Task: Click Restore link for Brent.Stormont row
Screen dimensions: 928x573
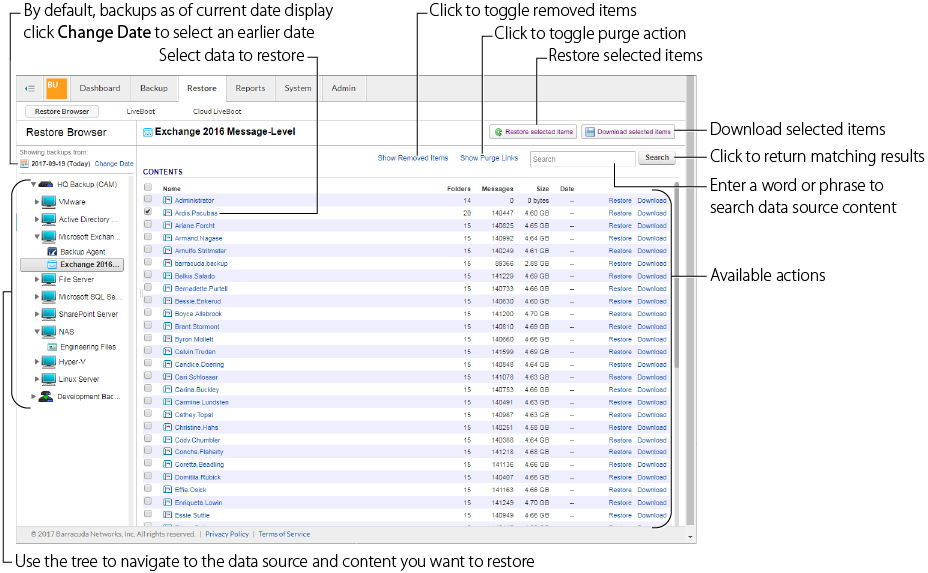Action: [x=620, y=327]
